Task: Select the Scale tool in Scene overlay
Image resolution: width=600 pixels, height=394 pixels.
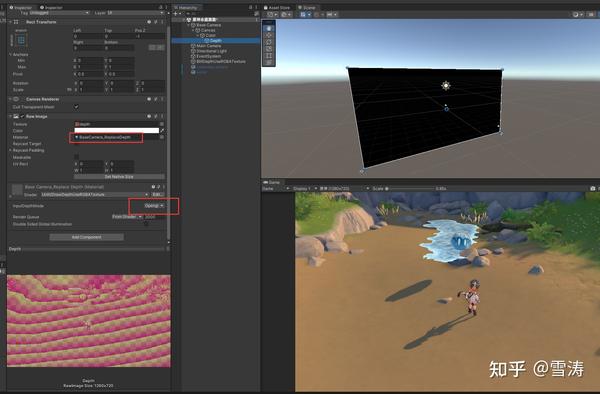Action: [269, 49]
